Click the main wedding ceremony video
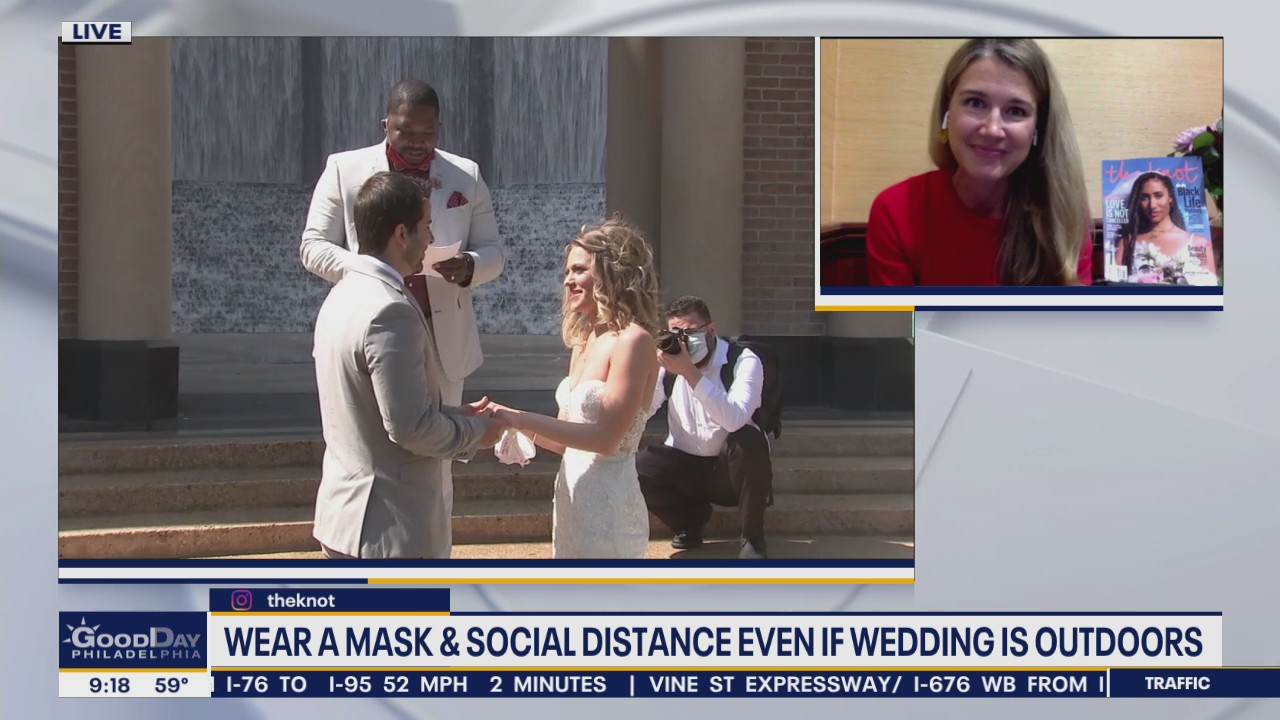The height and width of the screenshot is (720, 1280). (x=486, y=298)
